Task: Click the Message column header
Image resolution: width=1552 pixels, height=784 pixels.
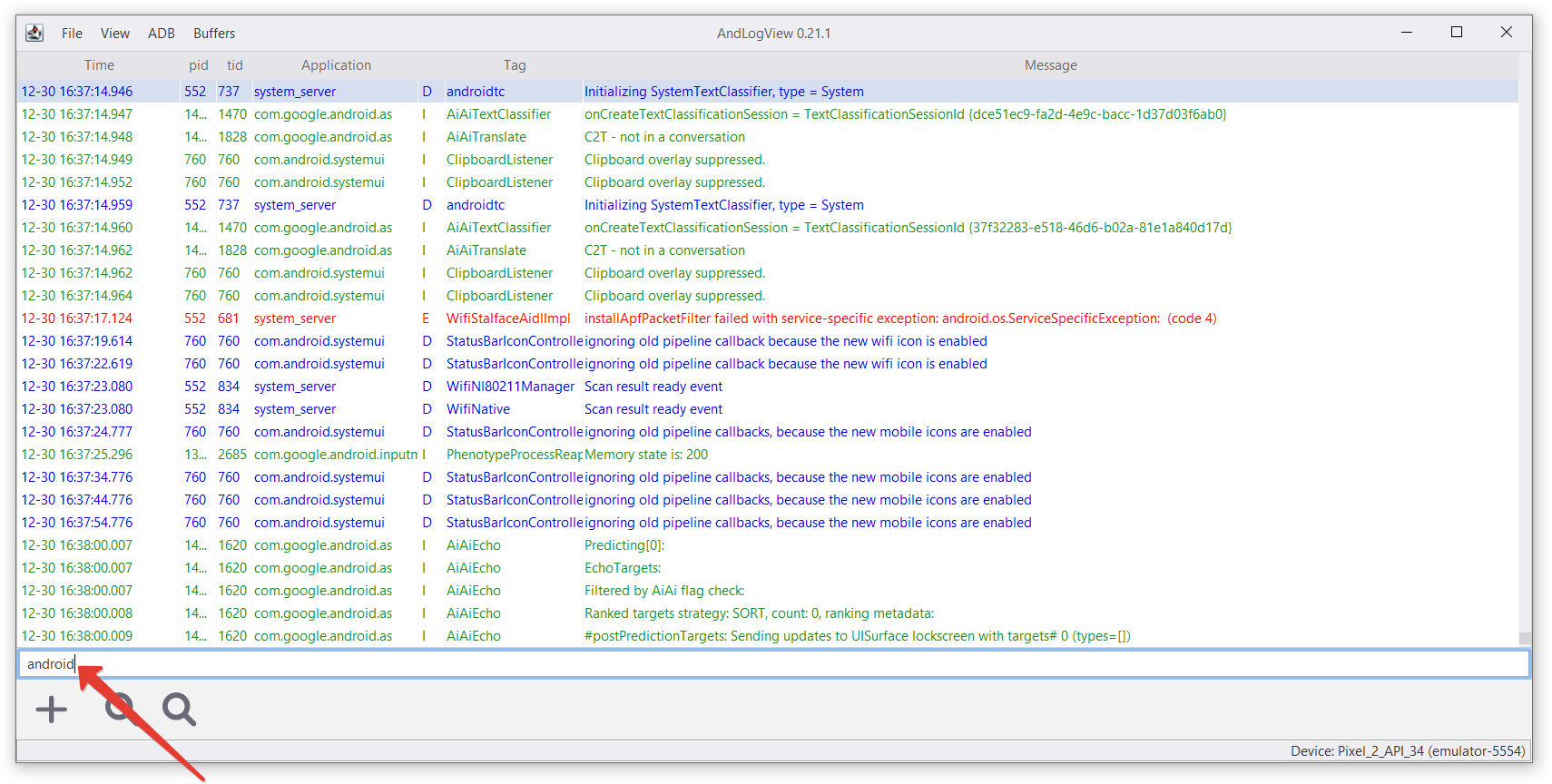Action: pos(1050,65)
